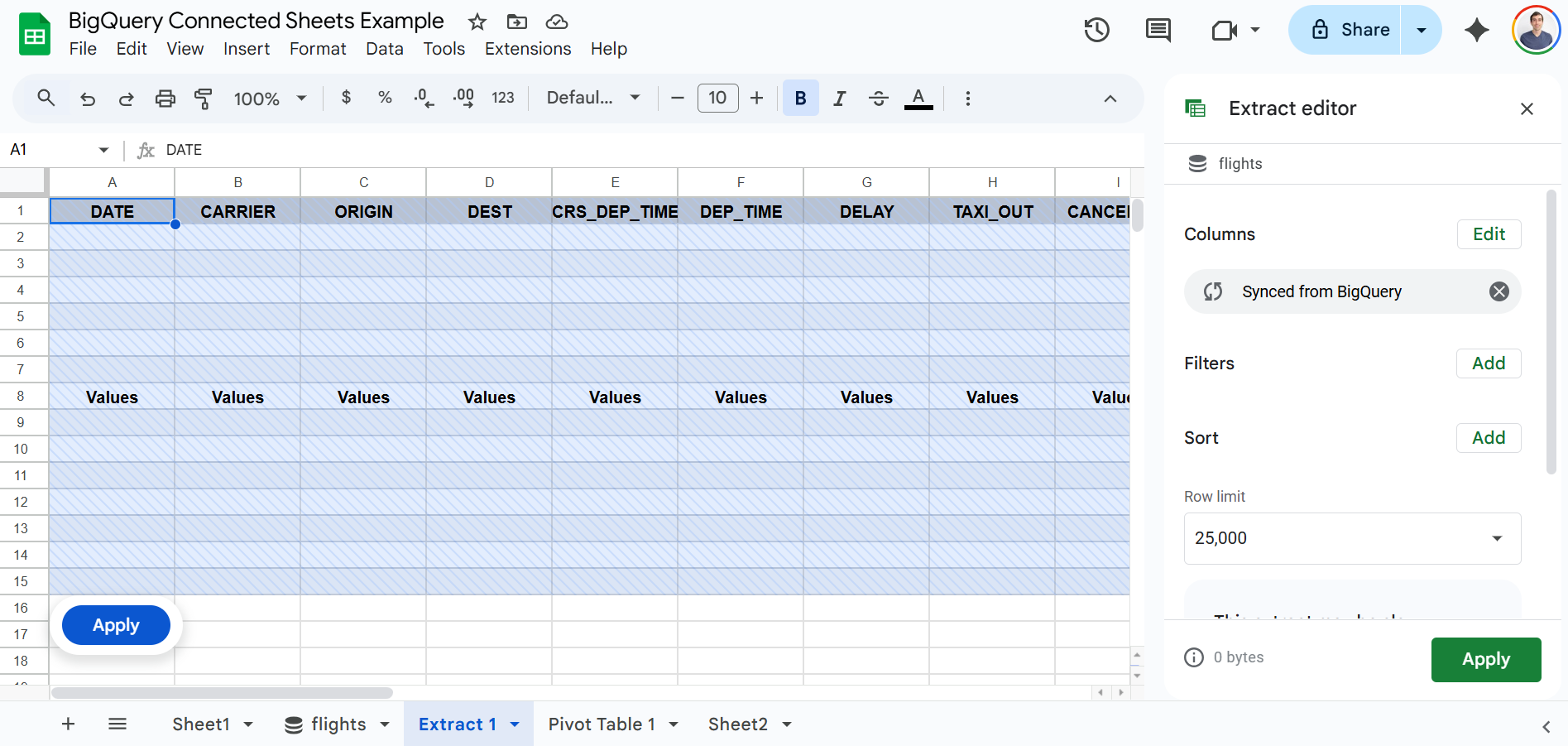Switch to Pivot Table 1 sheet tab
This screenshot has height=746, width=1568.
602,724
